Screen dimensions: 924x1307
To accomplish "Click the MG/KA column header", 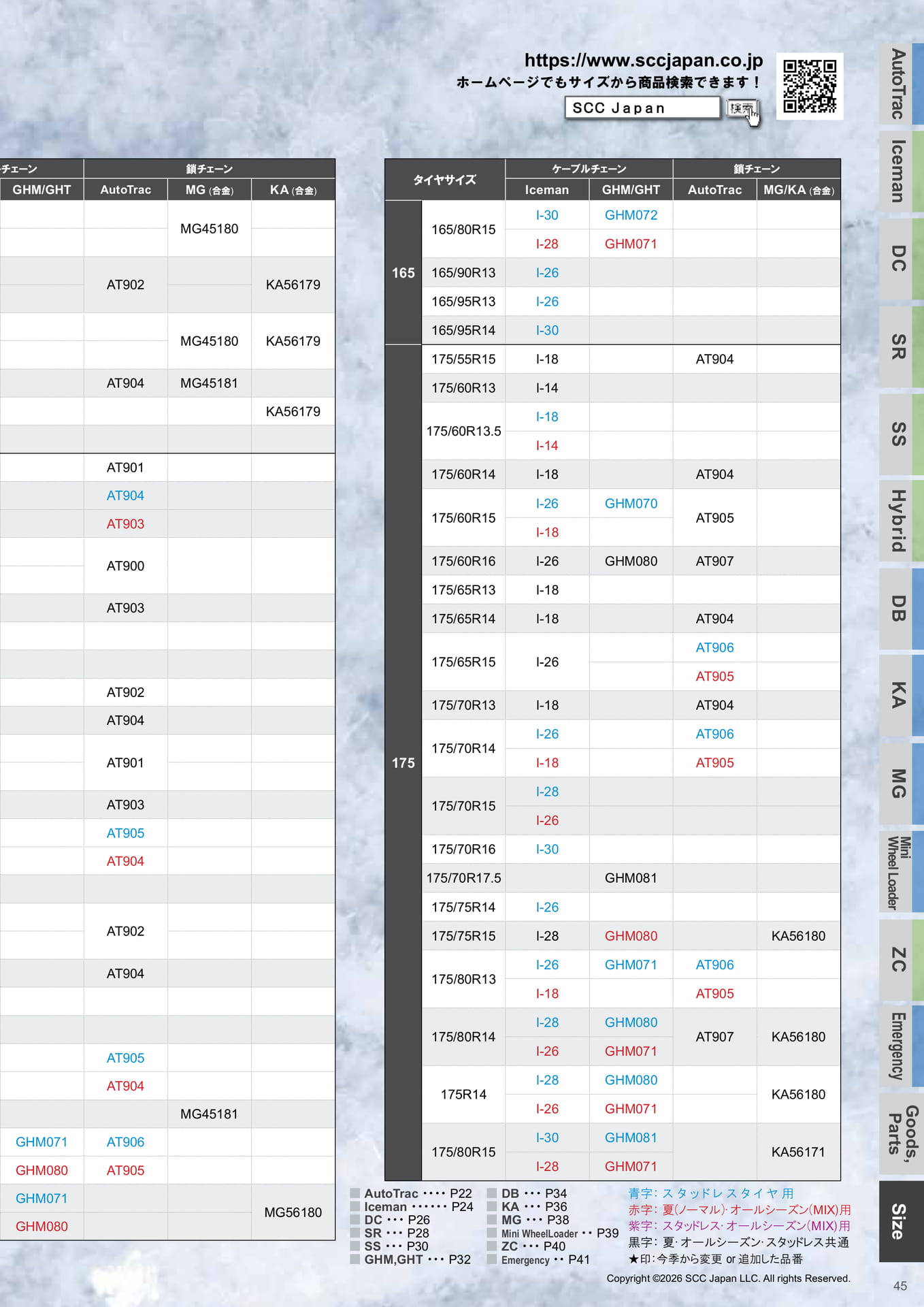I will click(x=798, y=190).
